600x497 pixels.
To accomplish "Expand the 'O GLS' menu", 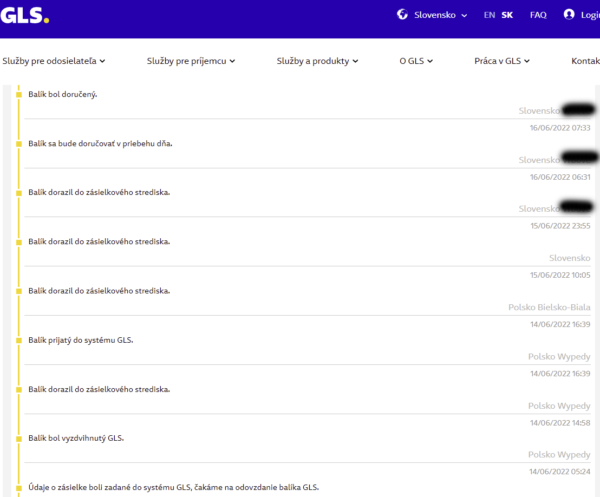I will tap(416, 61).
